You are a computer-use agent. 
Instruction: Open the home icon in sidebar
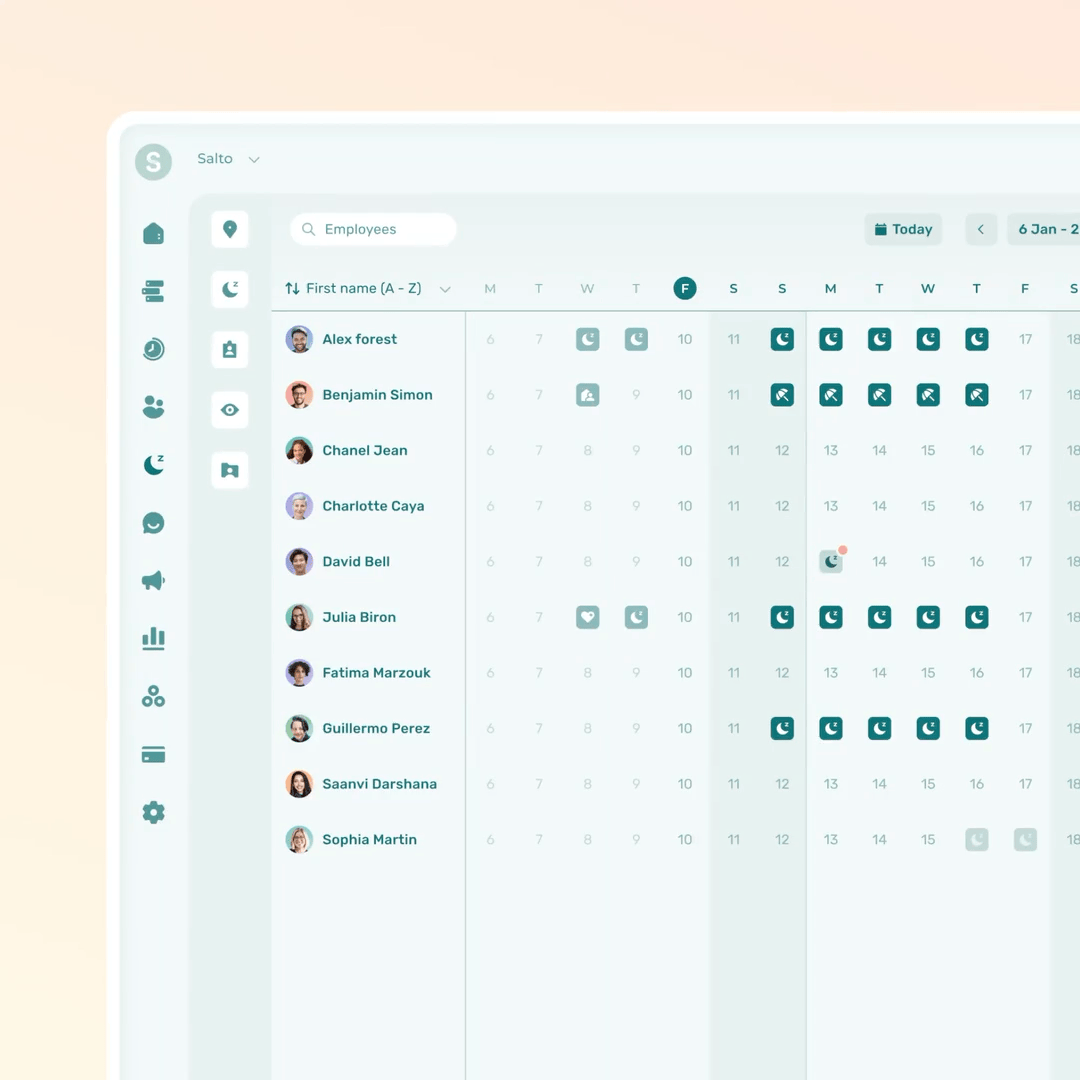(153, 234)
